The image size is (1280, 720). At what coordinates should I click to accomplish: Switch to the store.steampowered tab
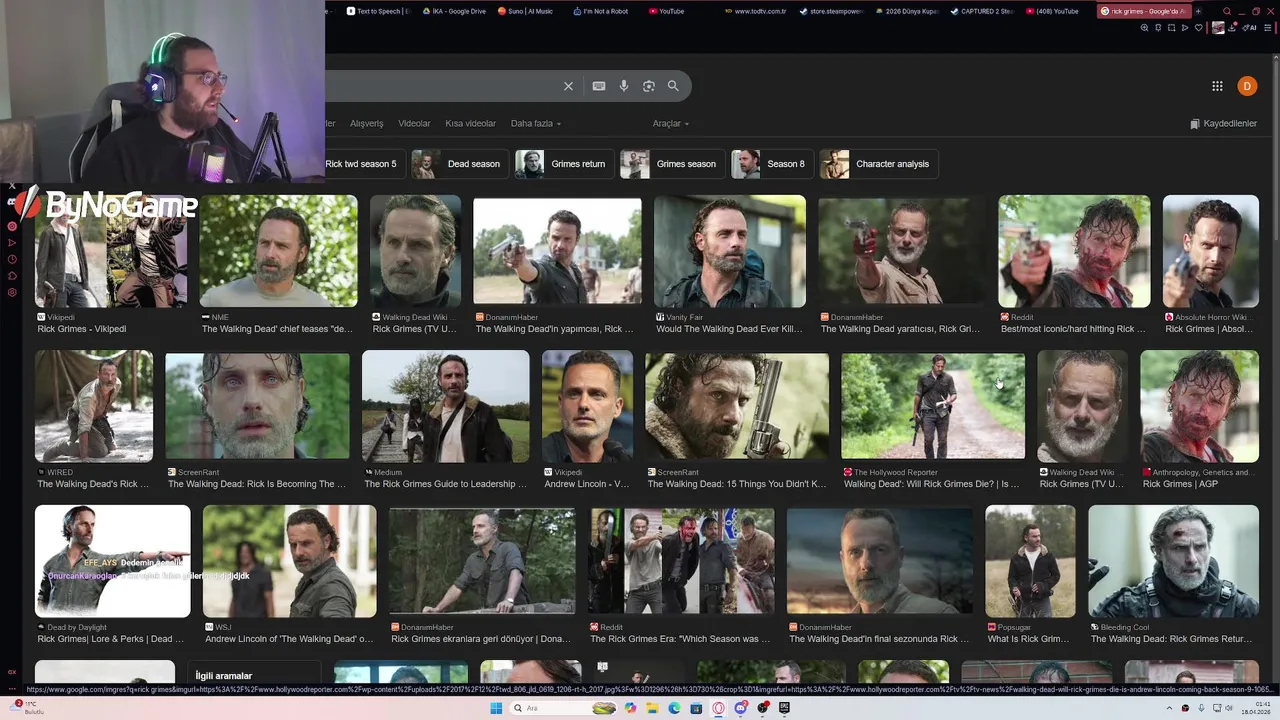(830, 11)
